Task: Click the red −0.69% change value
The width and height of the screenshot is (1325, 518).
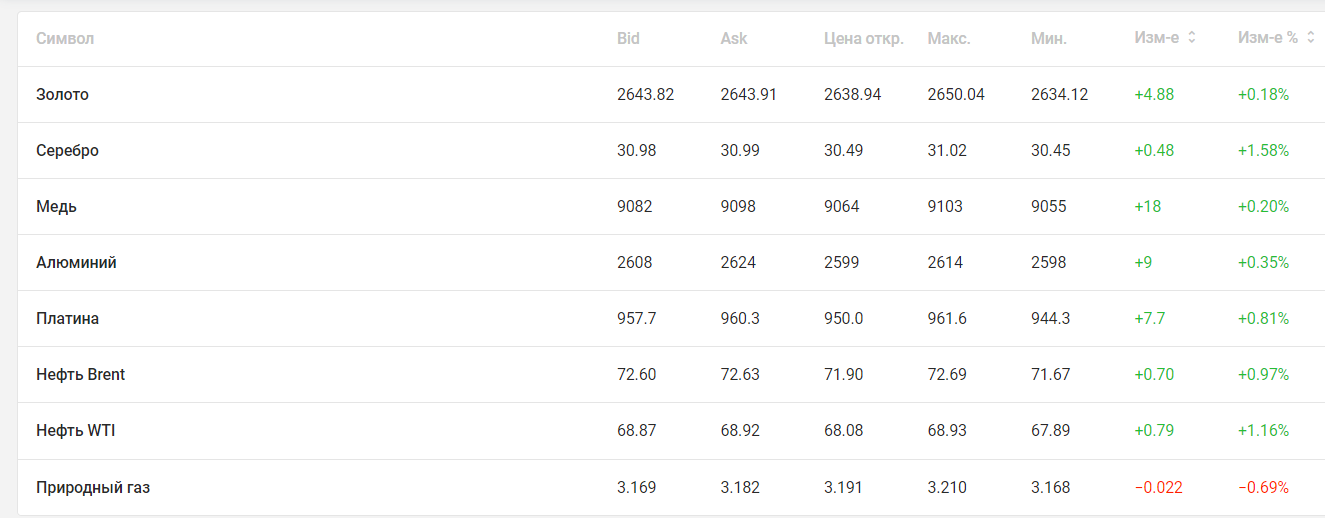Action: (x=1263, y=488)
